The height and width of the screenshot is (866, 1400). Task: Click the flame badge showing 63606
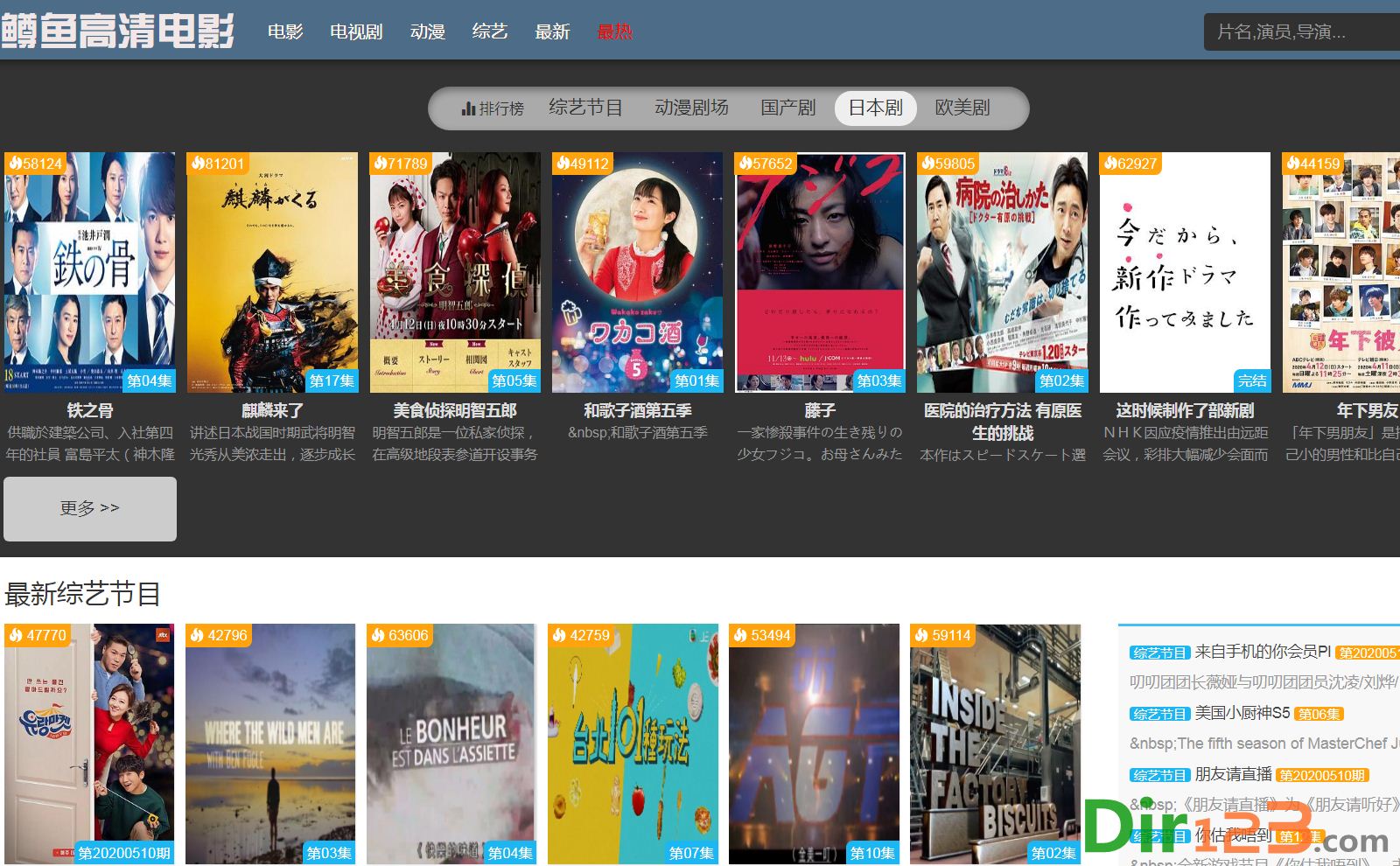pos(400,635)
